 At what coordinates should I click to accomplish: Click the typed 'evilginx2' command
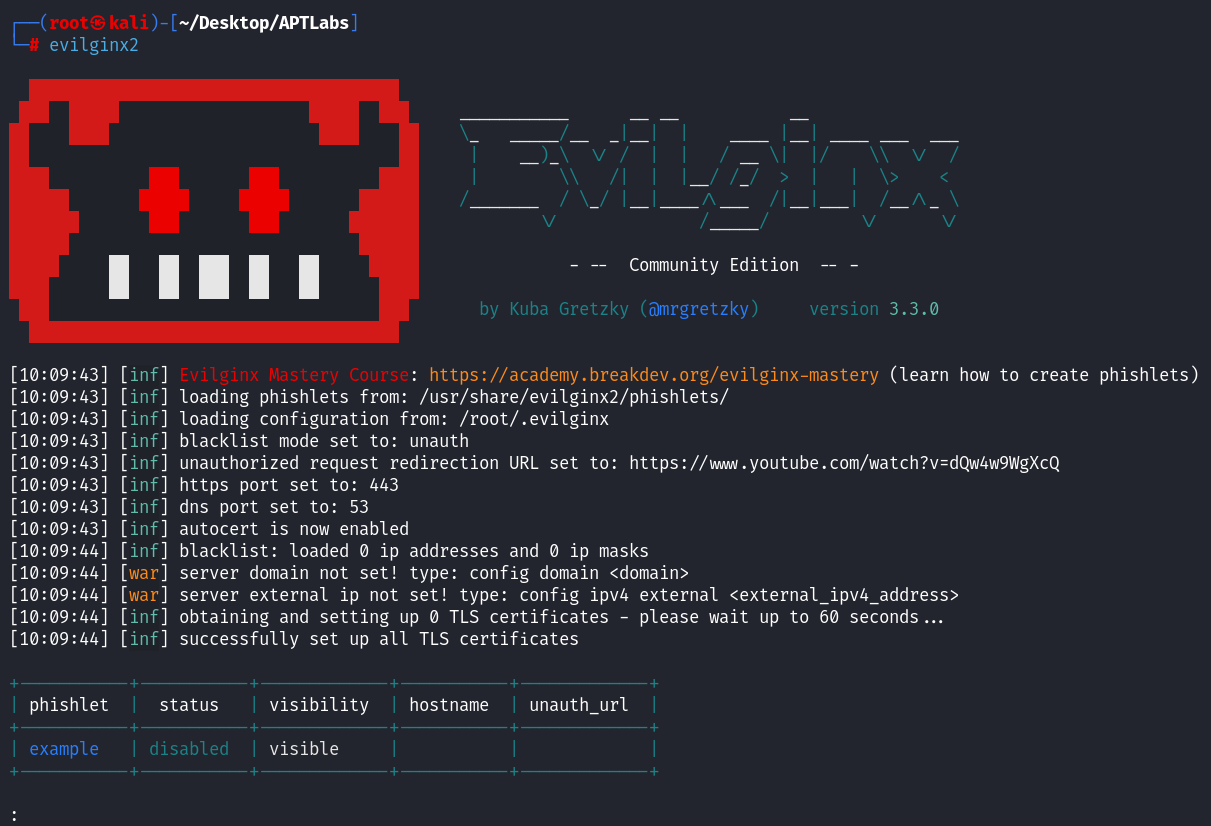[93, 45]
